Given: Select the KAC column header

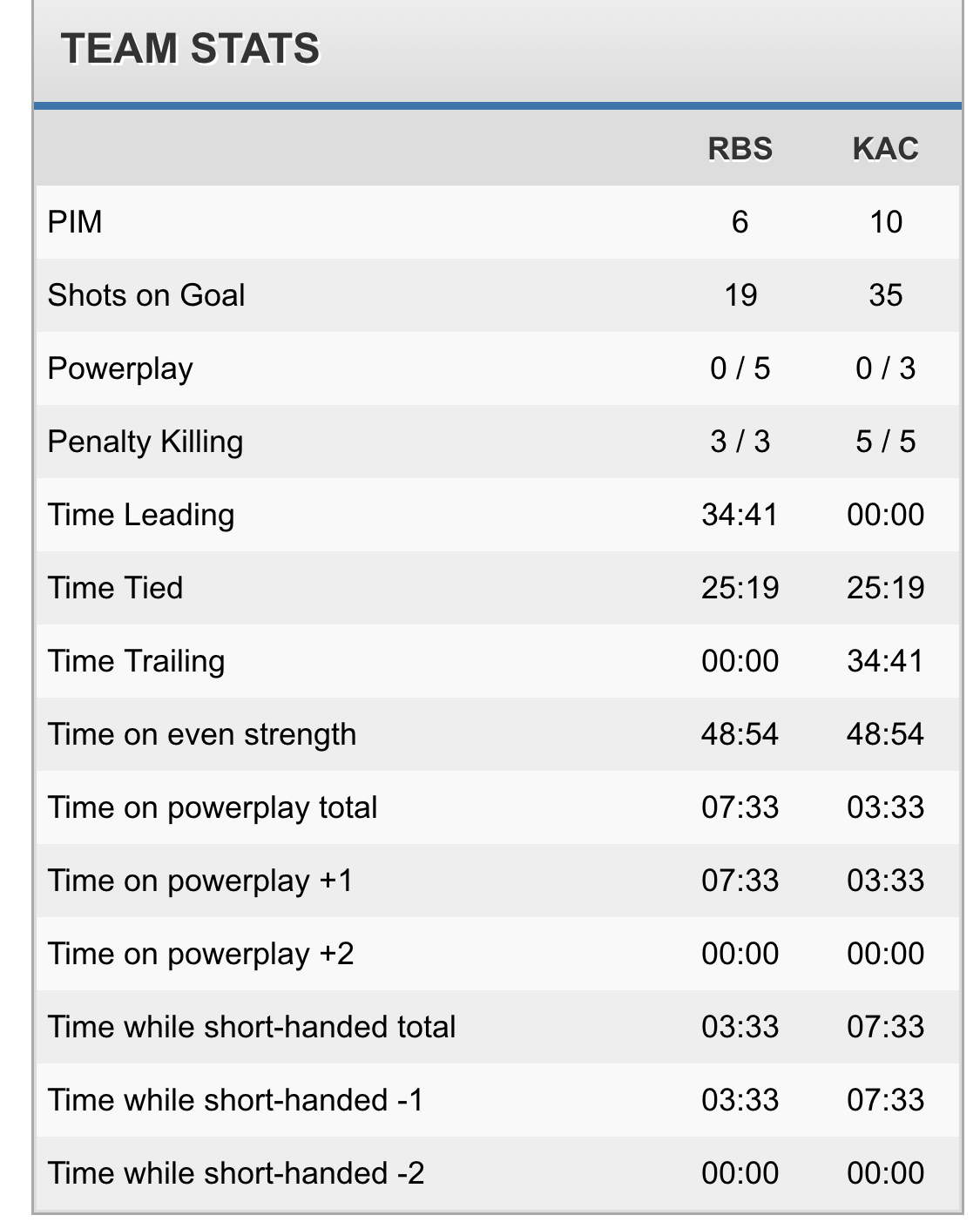Looking at the screenshot, I should coord(885,149).
